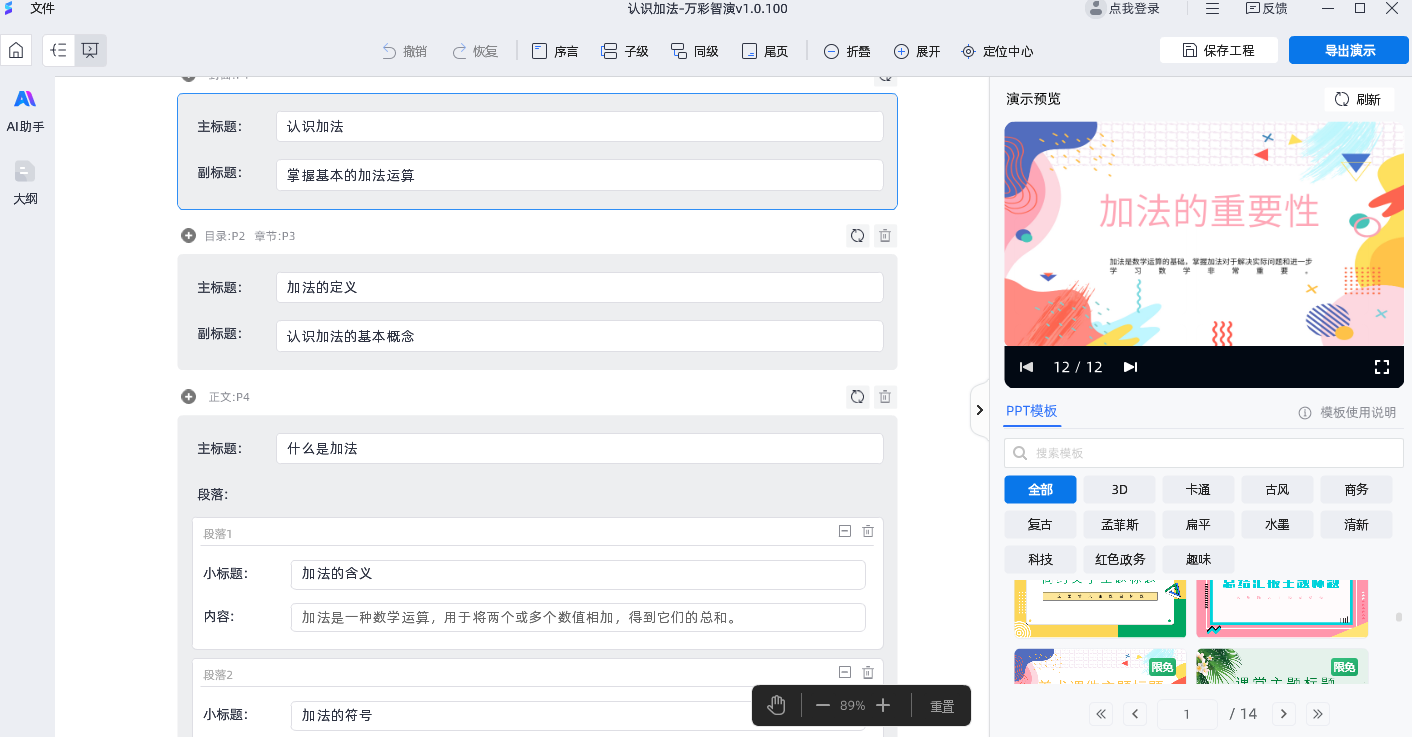Click 定位中心 to center view

pos(997,51)
